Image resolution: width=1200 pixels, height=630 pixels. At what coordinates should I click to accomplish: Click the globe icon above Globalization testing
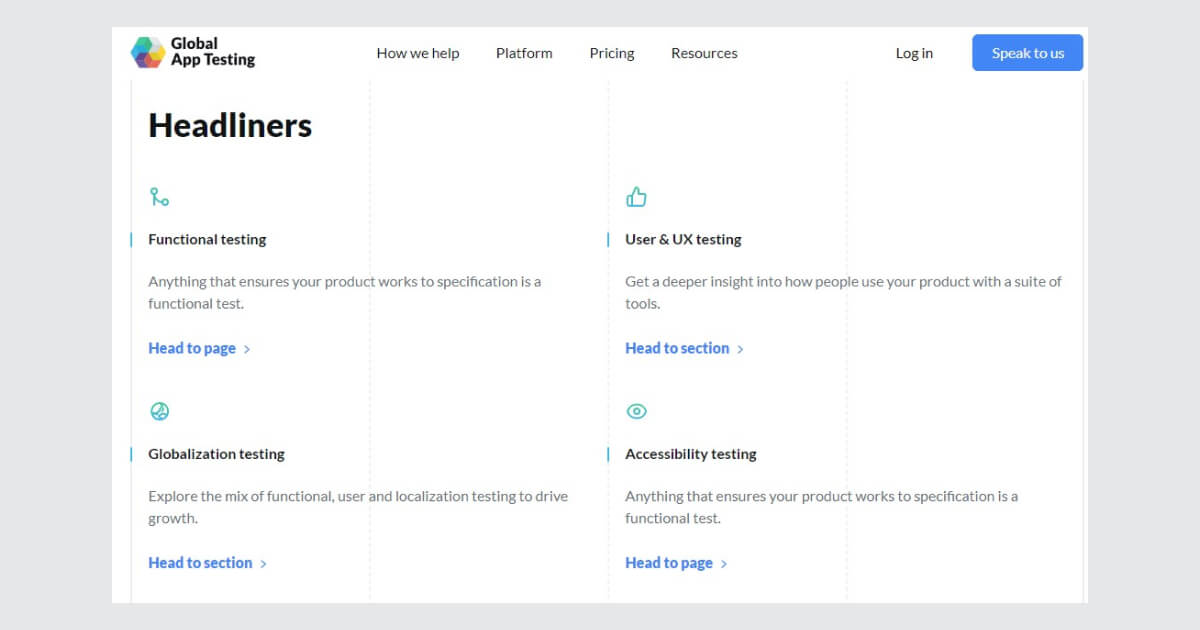(159, 411)
